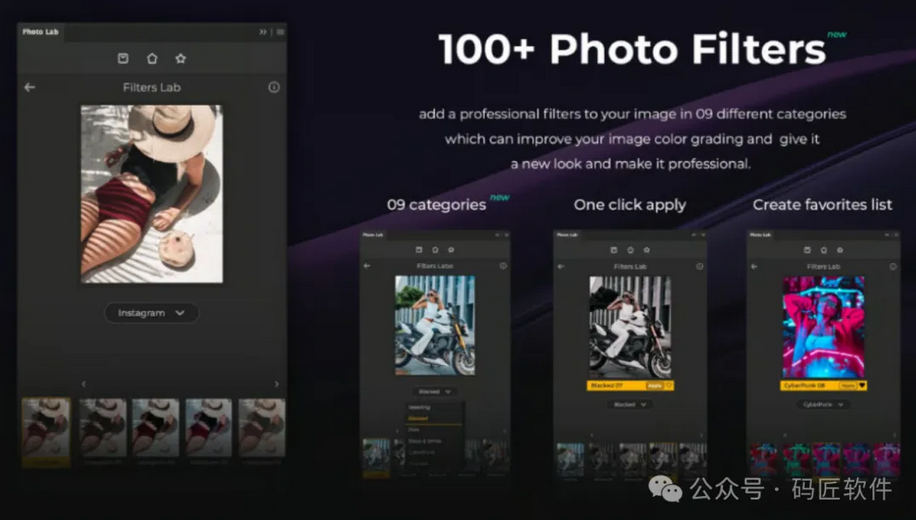
Task: Select the third Instagram filter thumbnail
Action: pyautogui.click(x=155, y=428)
